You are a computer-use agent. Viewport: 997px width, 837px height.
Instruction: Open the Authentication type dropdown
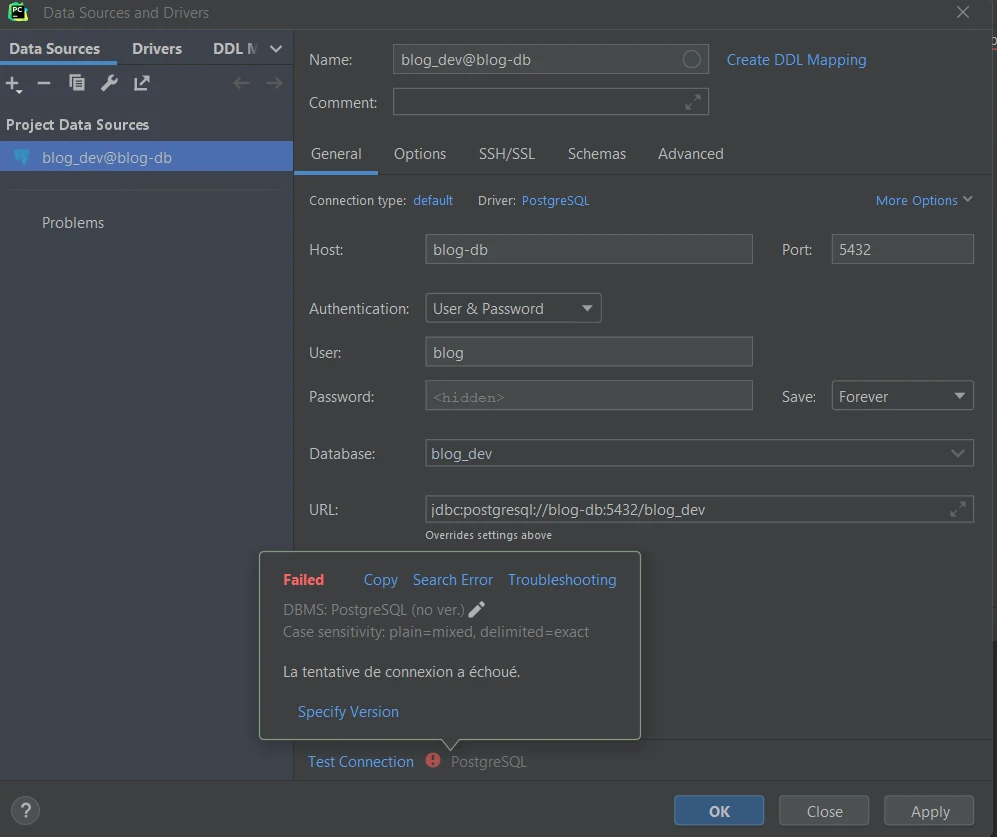513,308
